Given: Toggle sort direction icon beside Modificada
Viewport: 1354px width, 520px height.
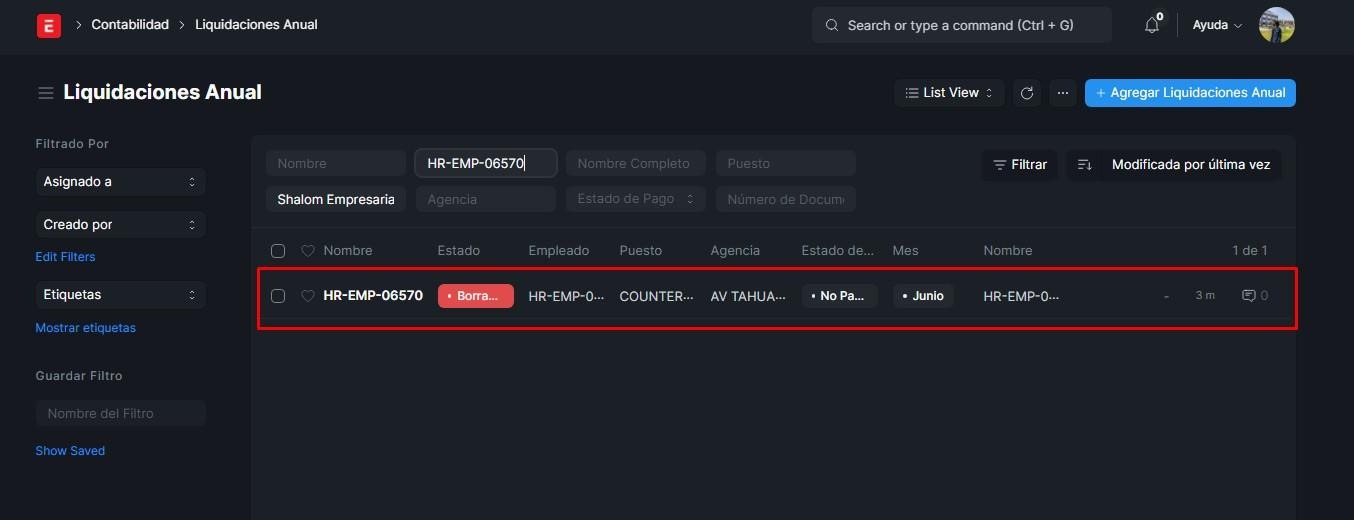Looking at the screenshot, I should 1084,165.
